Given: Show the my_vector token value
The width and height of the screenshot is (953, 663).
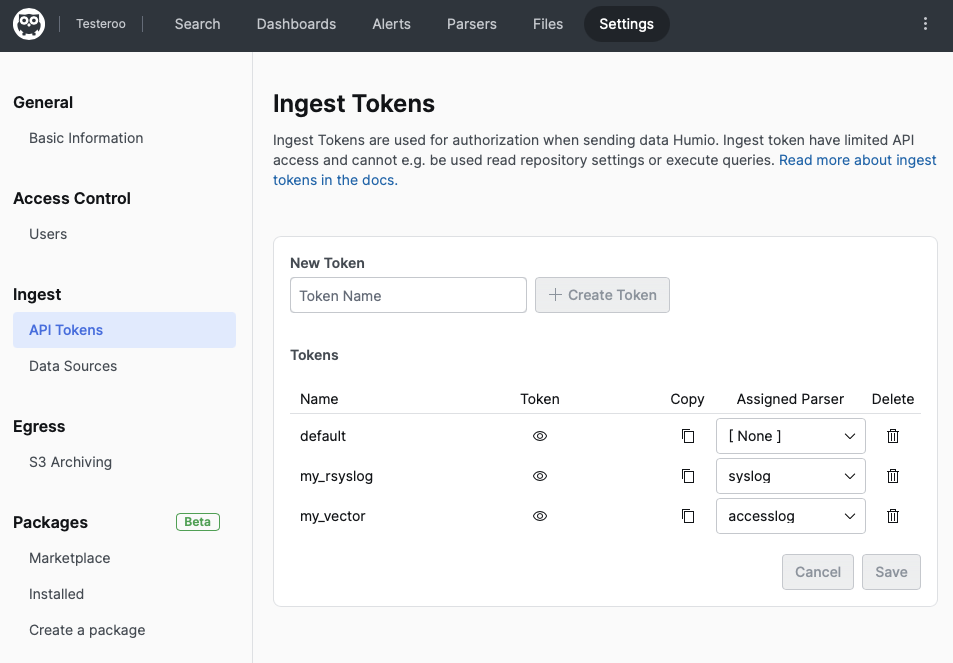Looking at the screenshot, I should tap(540, 516).
